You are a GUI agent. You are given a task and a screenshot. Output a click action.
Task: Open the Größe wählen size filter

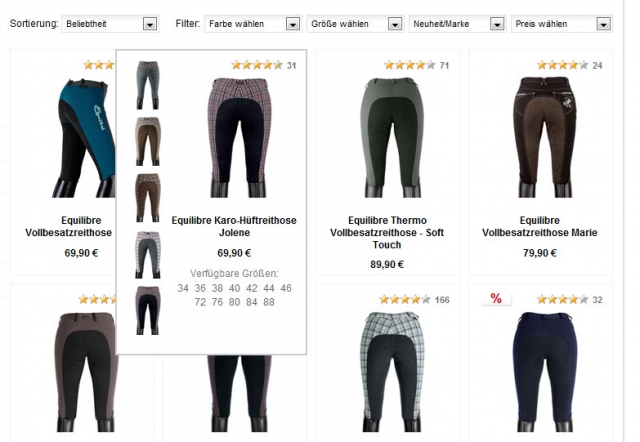pyautogui.click(x=355, y=24)
